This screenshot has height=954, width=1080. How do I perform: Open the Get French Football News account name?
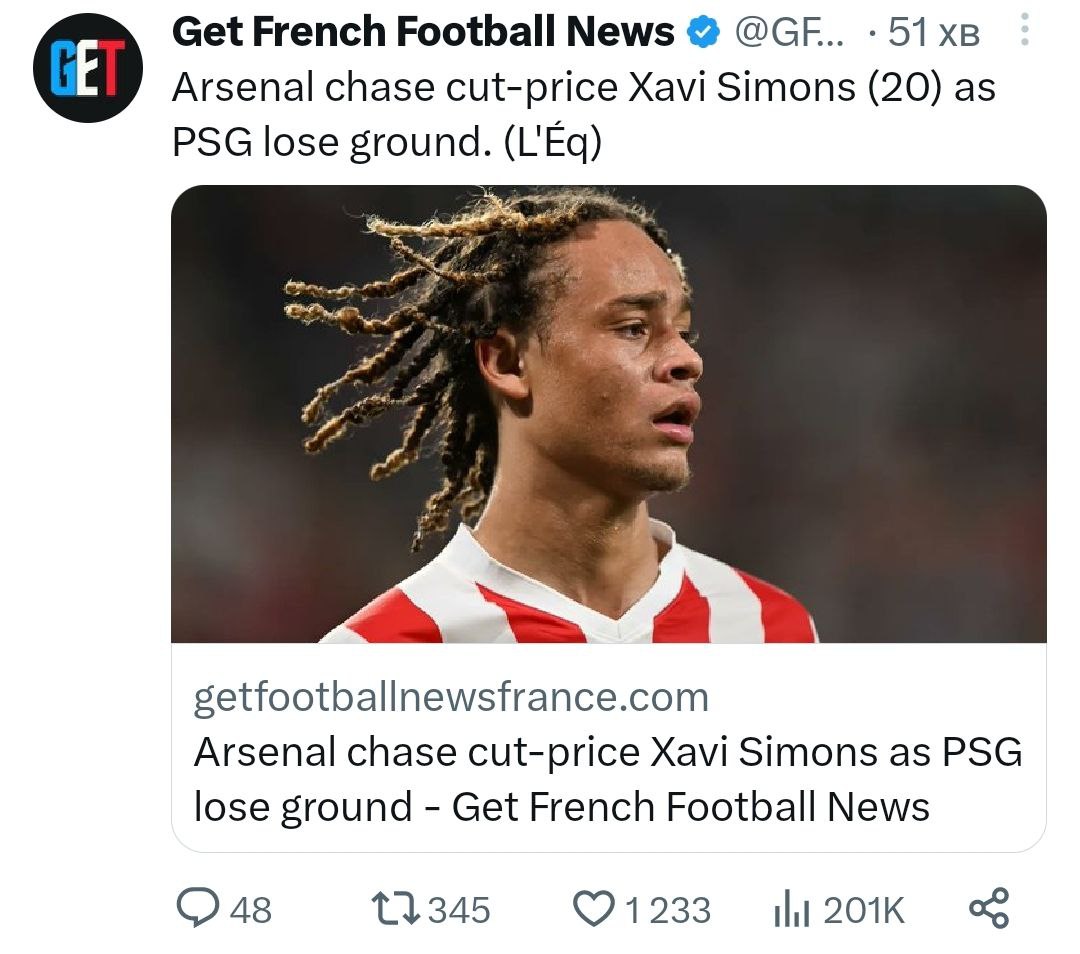click(423, 34)
